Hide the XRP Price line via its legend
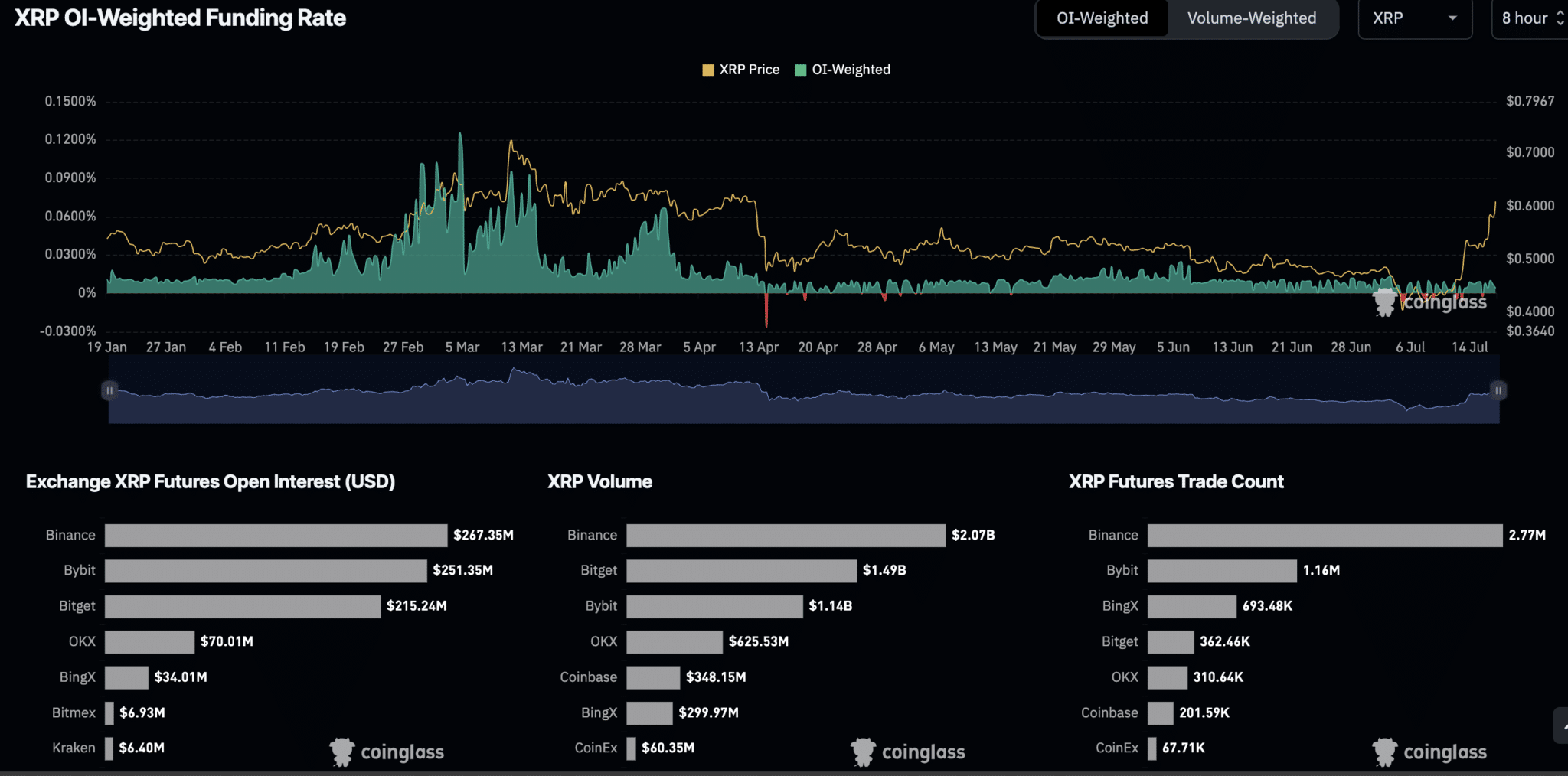Image resolution: width=1568 pixels, height=776 pixels. point(749,69)
